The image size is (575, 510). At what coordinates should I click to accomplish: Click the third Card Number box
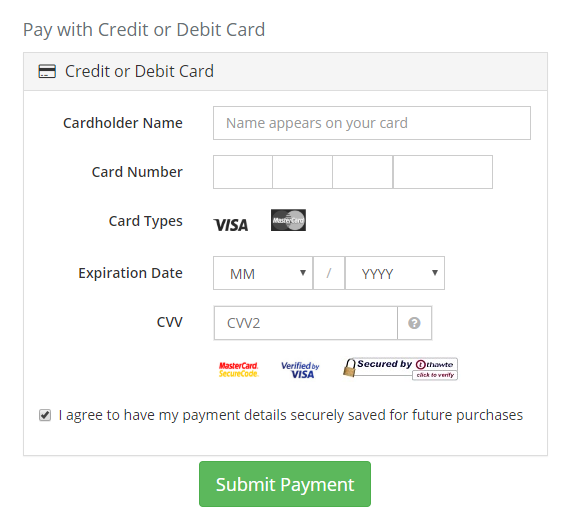[x=363, y=172]
